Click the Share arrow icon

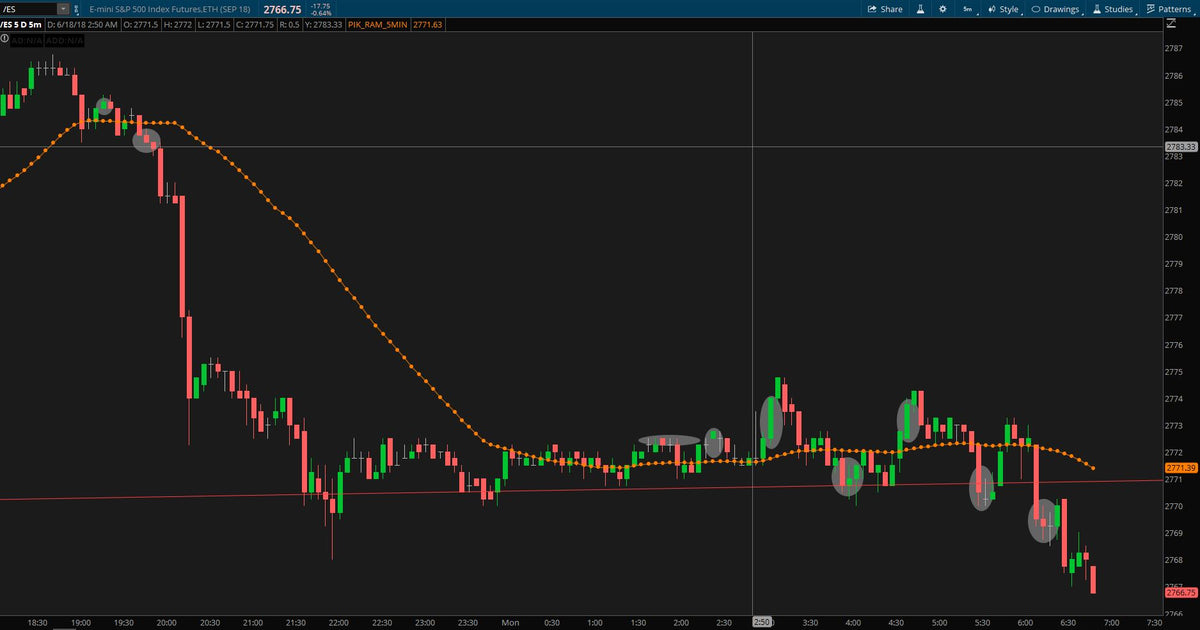(x=873, y=9)
